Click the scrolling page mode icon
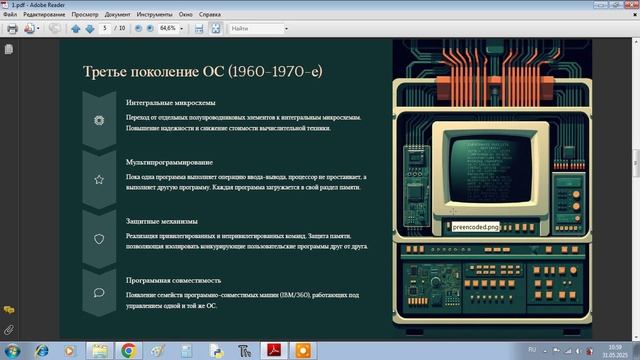 point(199,29)
